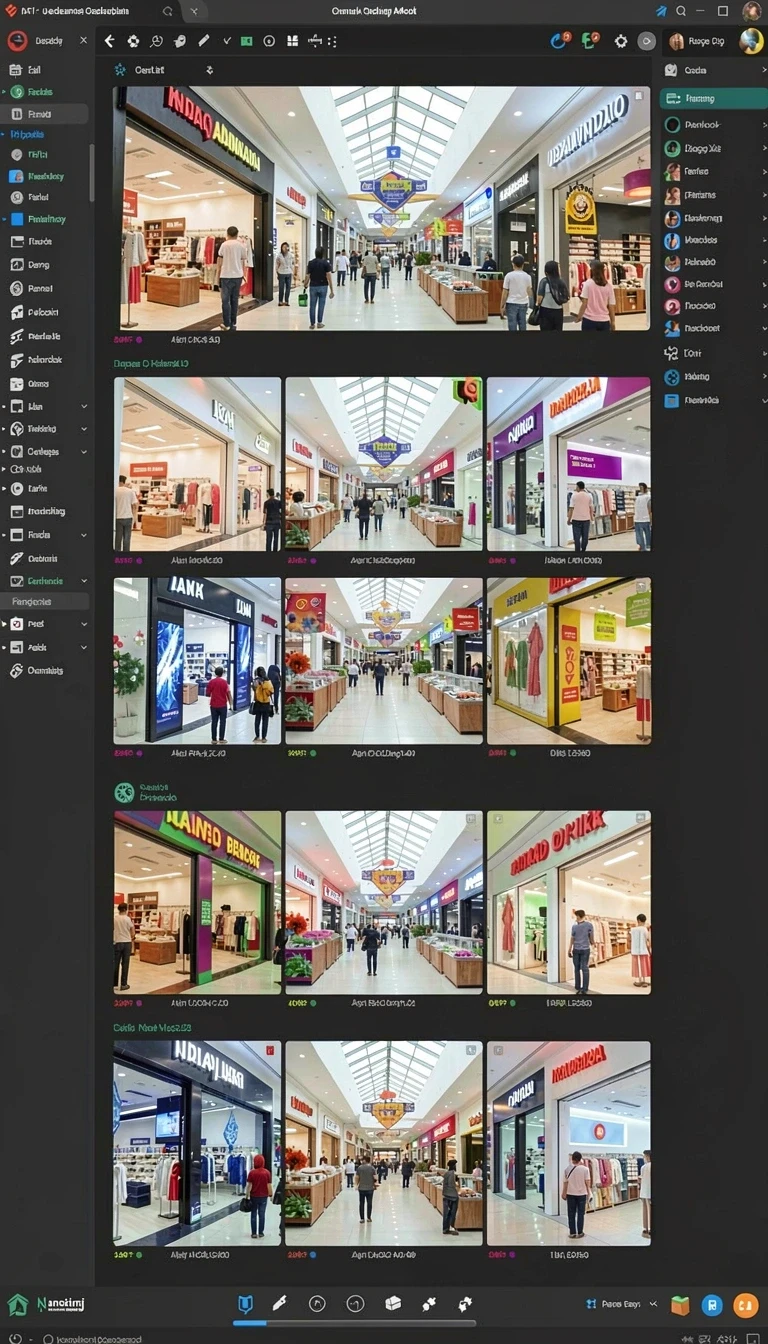Image resolution: width=768 pixels, height=1344 pixels.
Task: Tick the checkbox on the large mall image
Action: (638, 97)
